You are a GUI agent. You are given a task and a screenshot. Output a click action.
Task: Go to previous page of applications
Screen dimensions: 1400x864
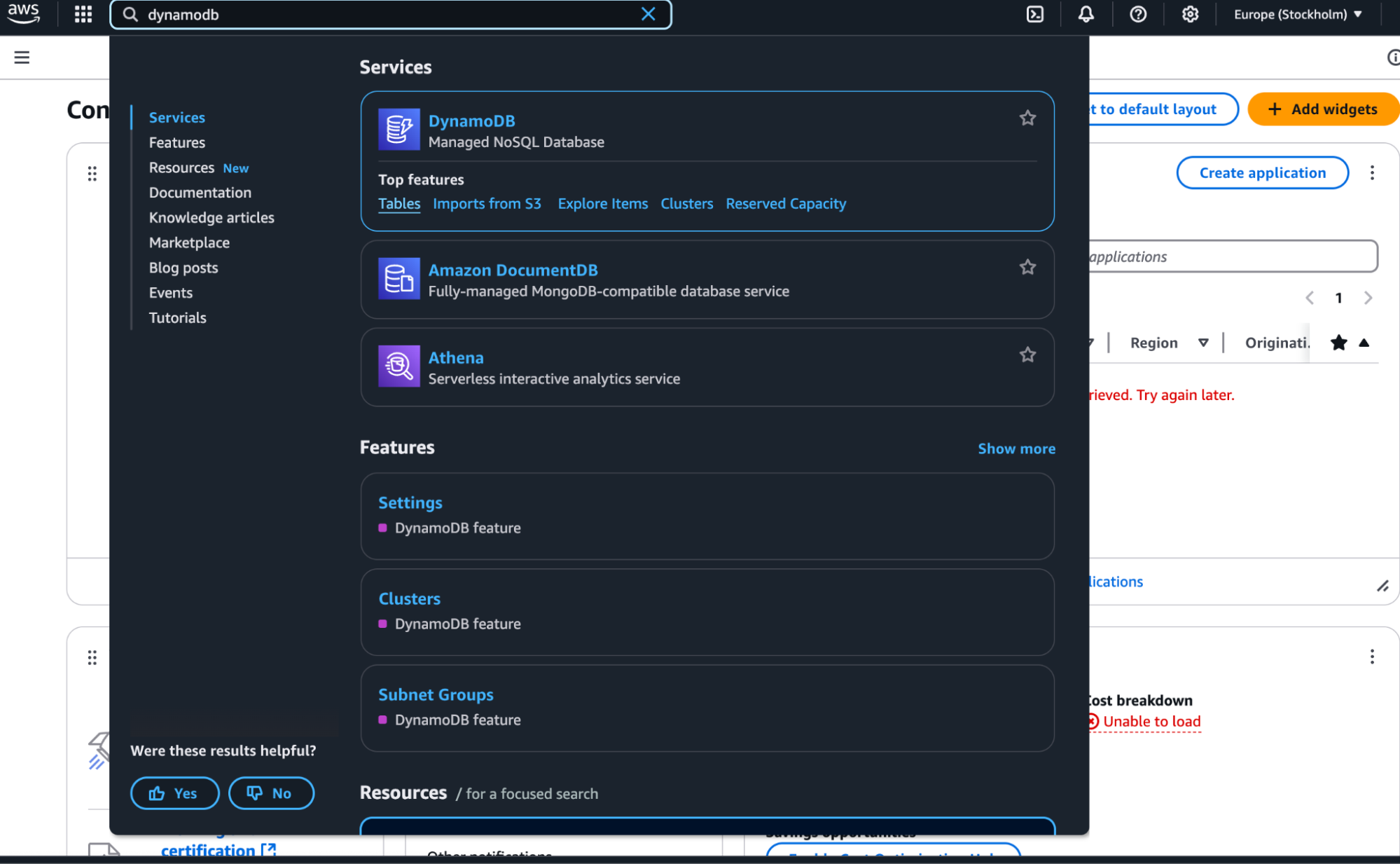tap(1310, 298)
